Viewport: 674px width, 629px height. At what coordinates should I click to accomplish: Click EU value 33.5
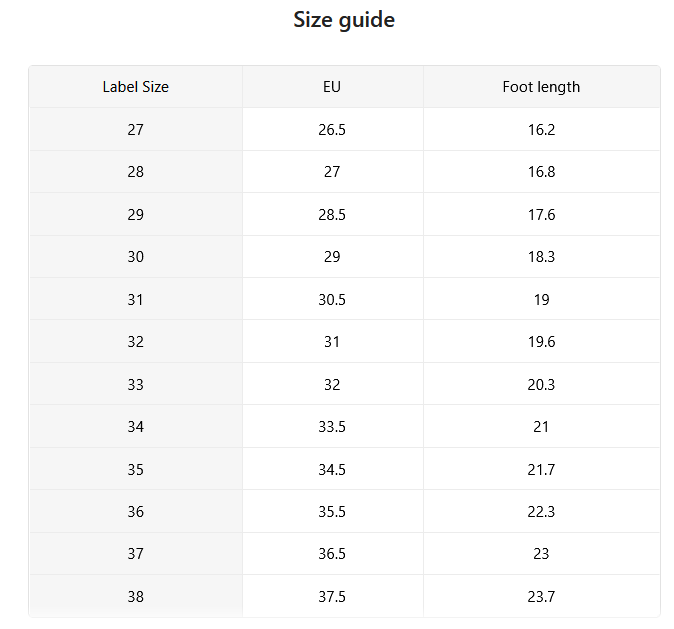(x=332, y=426)
